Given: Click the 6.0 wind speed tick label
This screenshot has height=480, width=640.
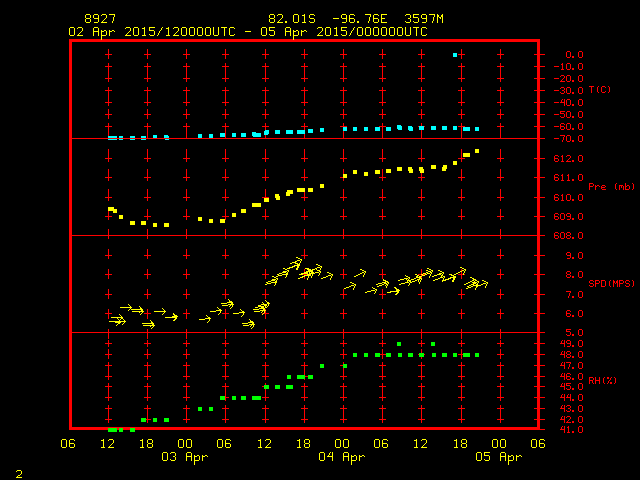Looking at the screenshot, I should coord(574,314).
